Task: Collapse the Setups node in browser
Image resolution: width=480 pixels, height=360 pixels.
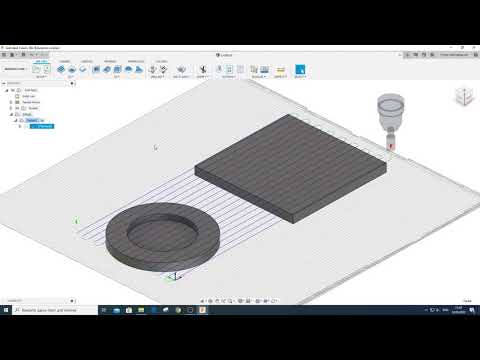Action: 11,114
